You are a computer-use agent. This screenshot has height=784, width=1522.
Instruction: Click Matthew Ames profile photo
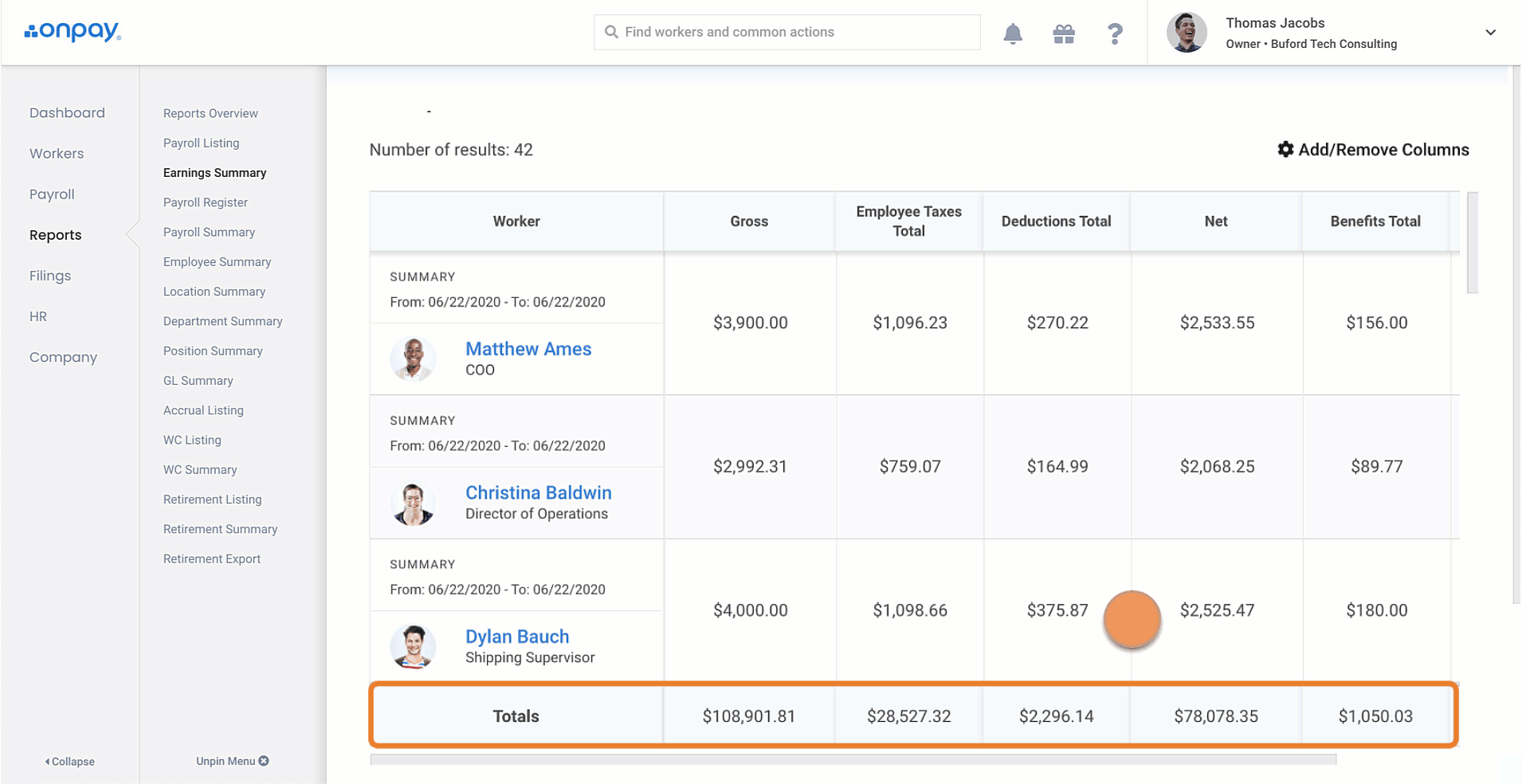click(413, 359)
